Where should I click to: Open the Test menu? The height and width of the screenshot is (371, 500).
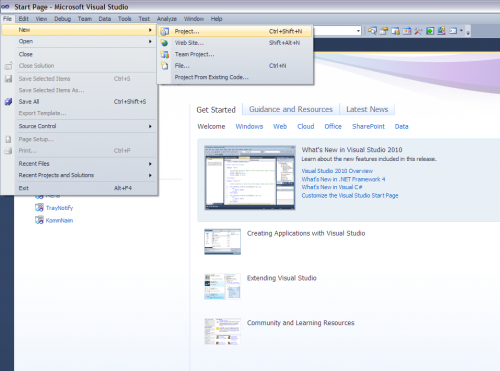(x=144, y=19)
